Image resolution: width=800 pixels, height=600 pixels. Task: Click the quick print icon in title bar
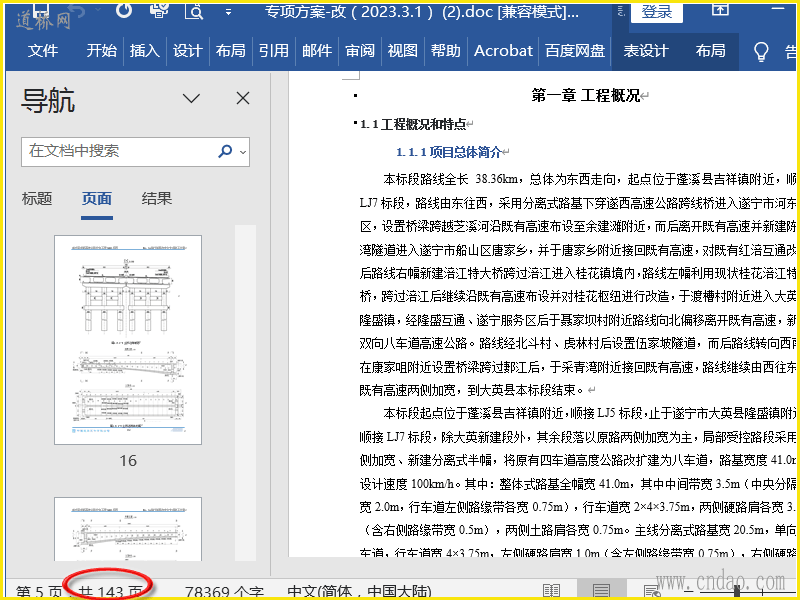160,10
